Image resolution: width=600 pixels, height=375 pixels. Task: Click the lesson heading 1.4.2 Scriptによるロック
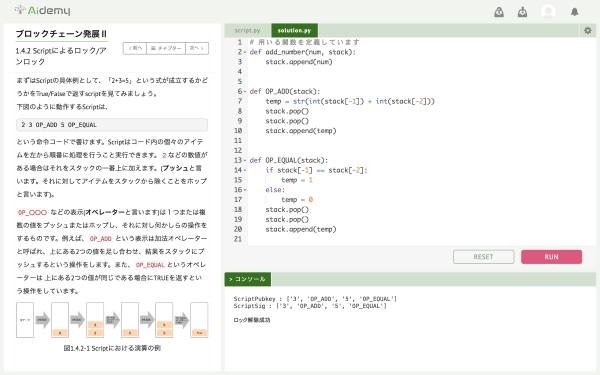(x=61, y=56)
